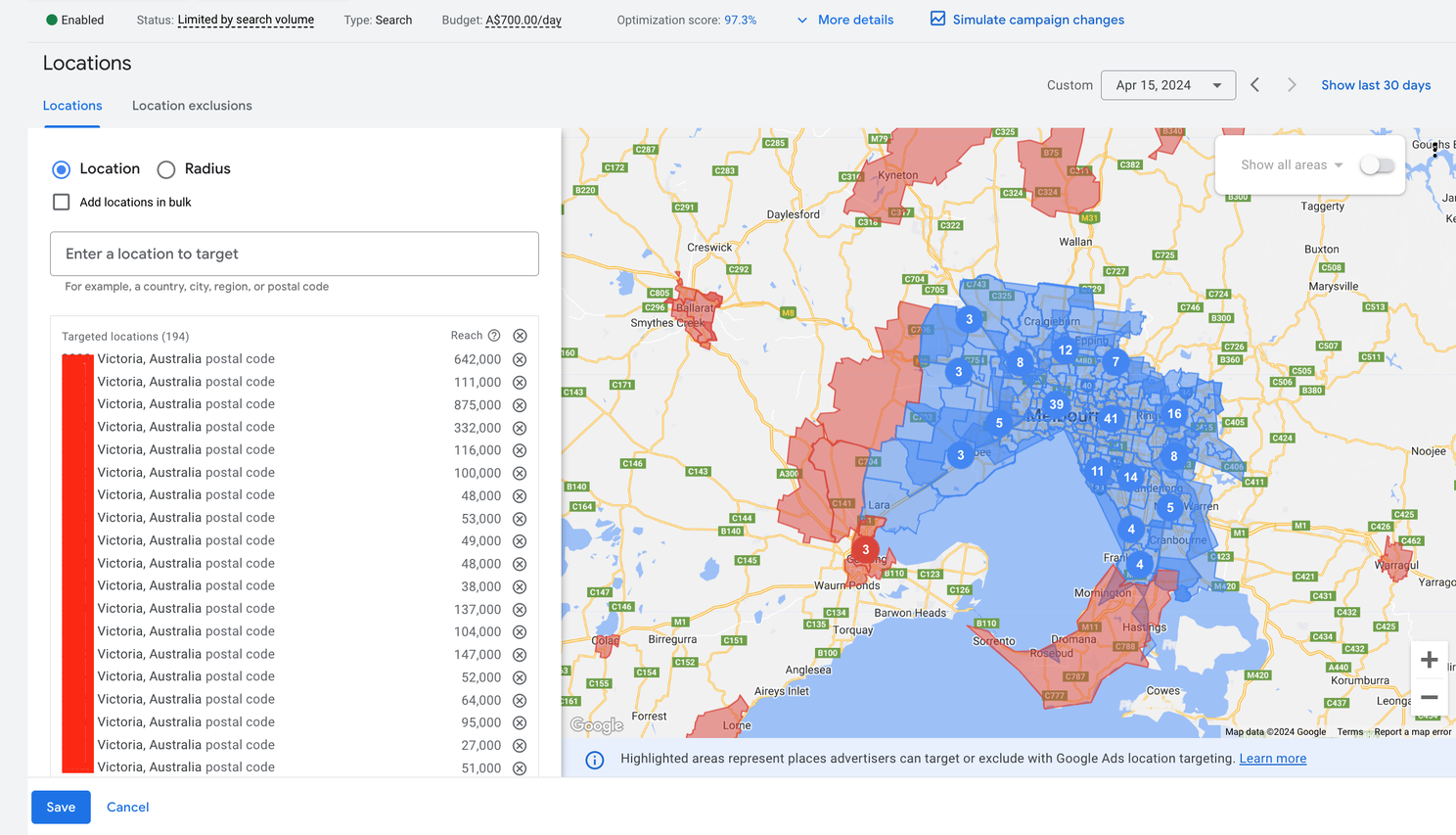
Task: Remove the location with reach 52,000
Action: tap(520, 677)
